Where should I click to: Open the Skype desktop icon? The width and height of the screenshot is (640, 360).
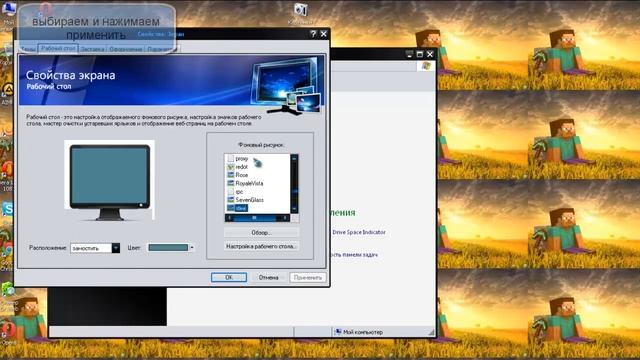(7, 209)
